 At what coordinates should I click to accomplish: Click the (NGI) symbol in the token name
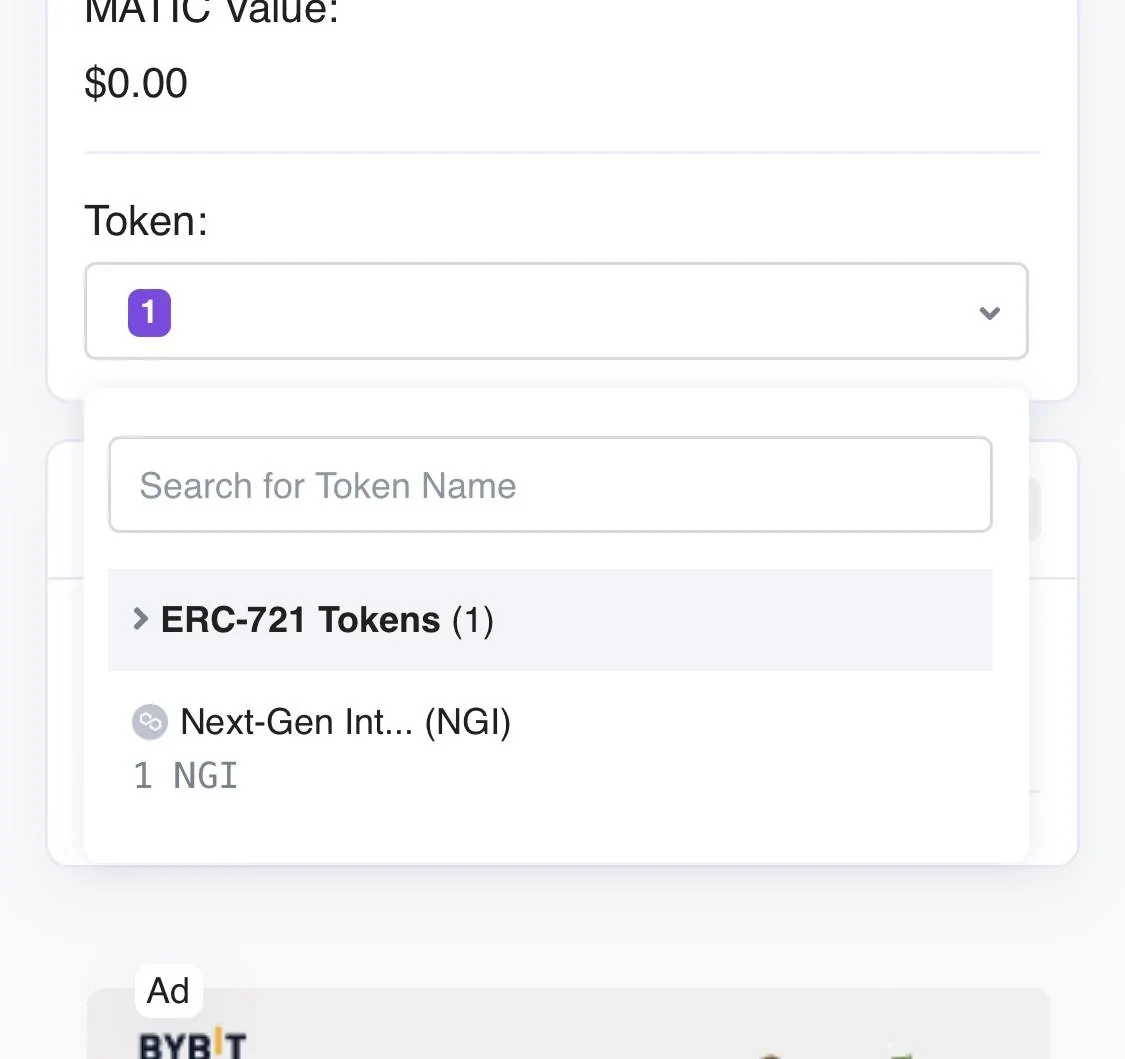[x=468, y=722]
